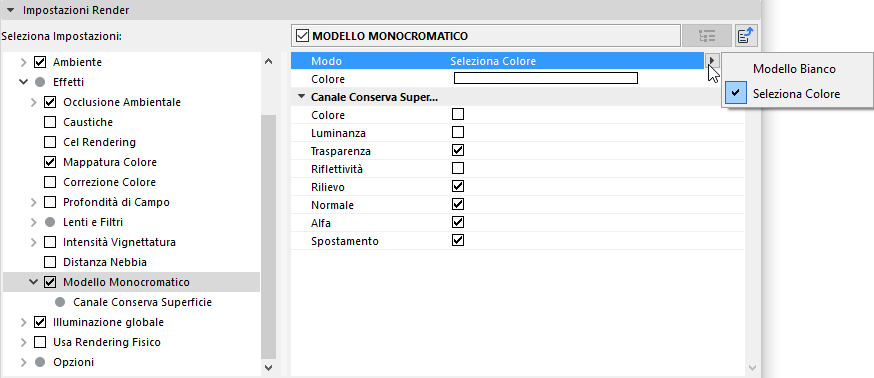
Task: Enable the Correzione Colore checkbox
Action: (x=50, y=182)
